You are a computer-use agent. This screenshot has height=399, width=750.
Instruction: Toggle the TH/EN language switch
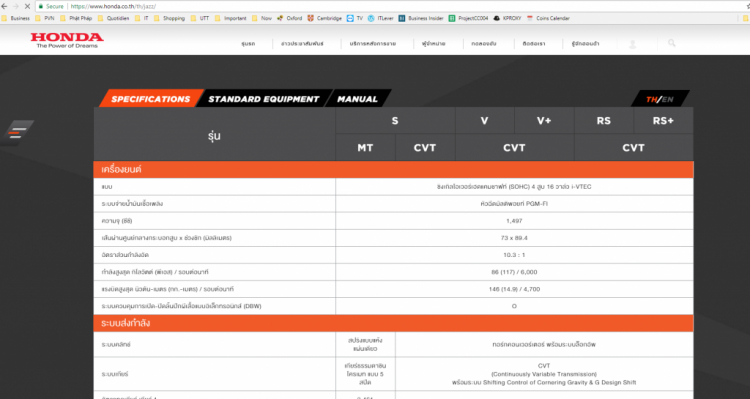[660, 100]
